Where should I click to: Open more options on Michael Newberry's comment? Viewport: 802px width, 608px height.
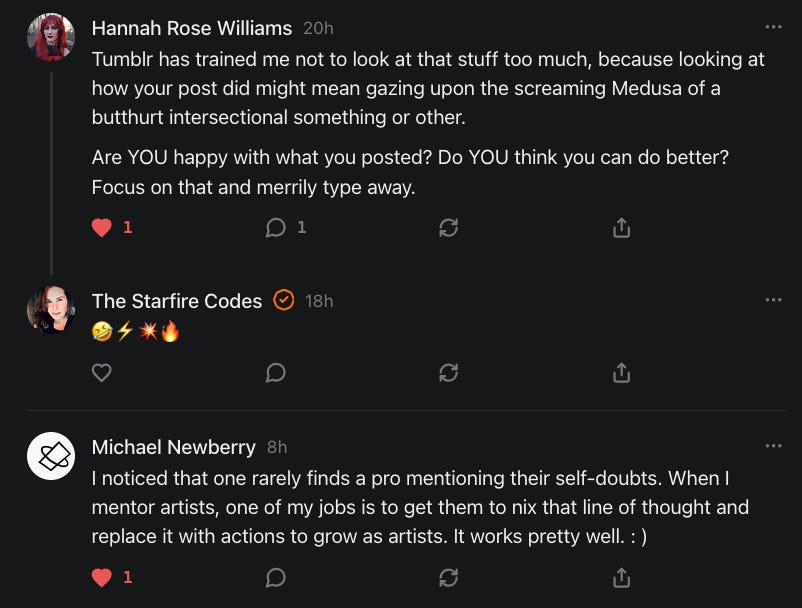coord(773,446)
